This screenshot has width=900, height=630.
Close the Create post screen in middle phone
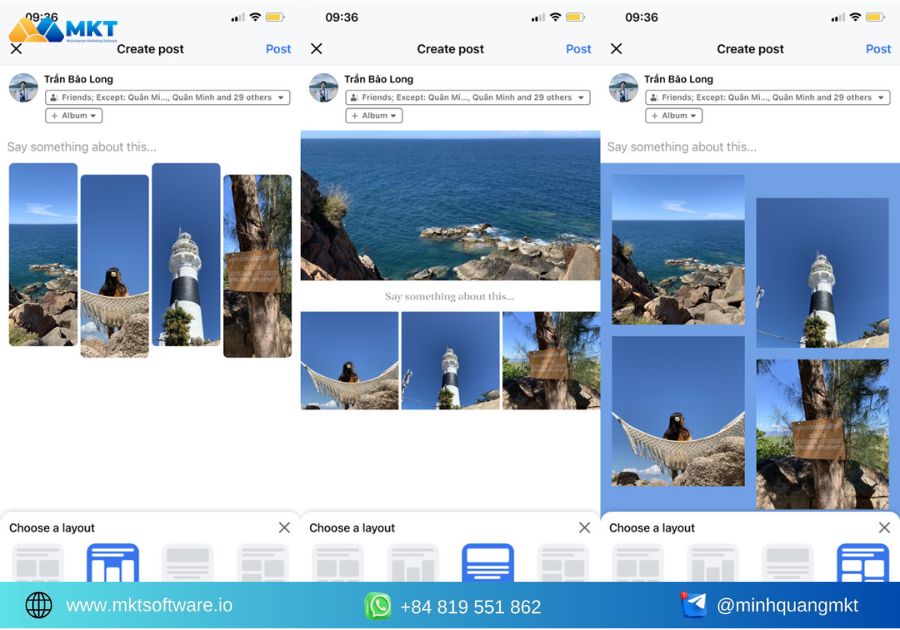point(316,49)
